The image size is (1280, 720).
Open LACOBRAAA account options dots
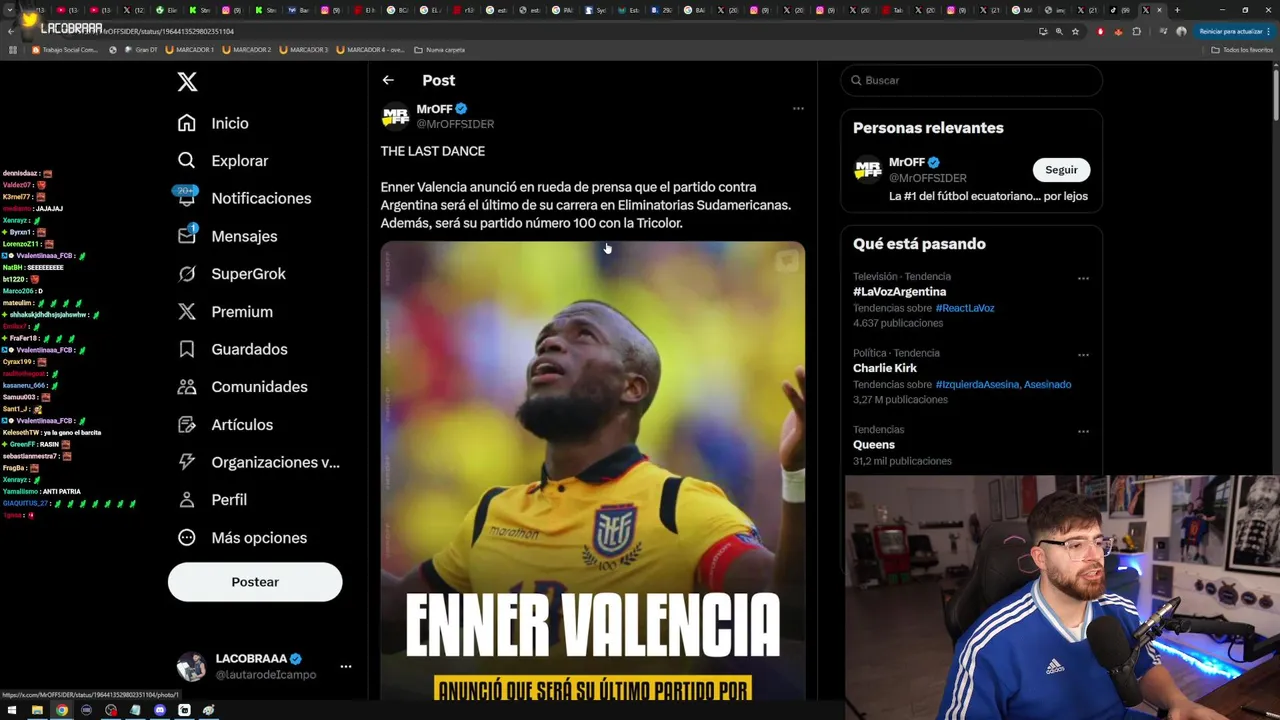click(x=345, y=666)
